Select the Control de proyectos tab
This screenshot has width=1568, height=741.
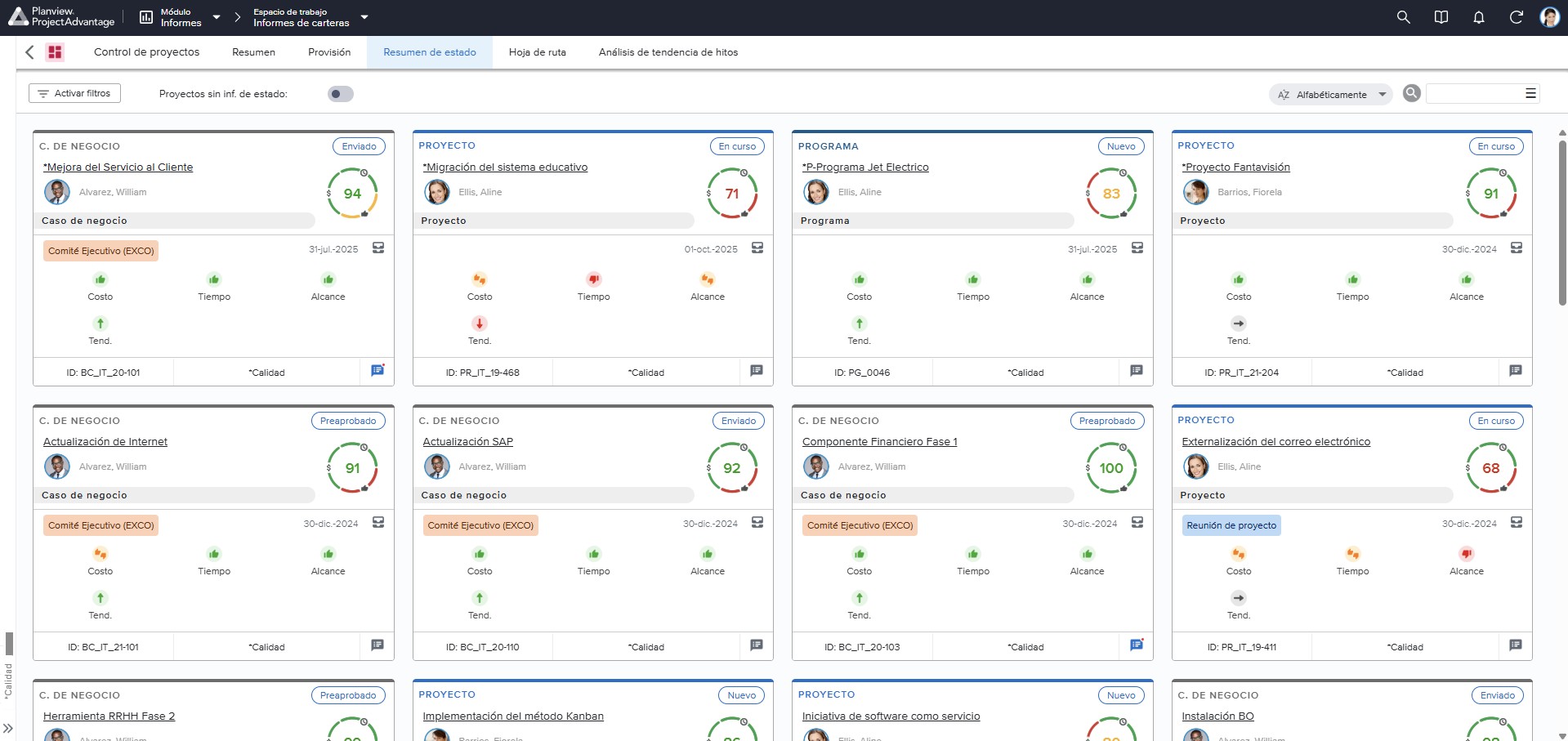click(146, 52)
